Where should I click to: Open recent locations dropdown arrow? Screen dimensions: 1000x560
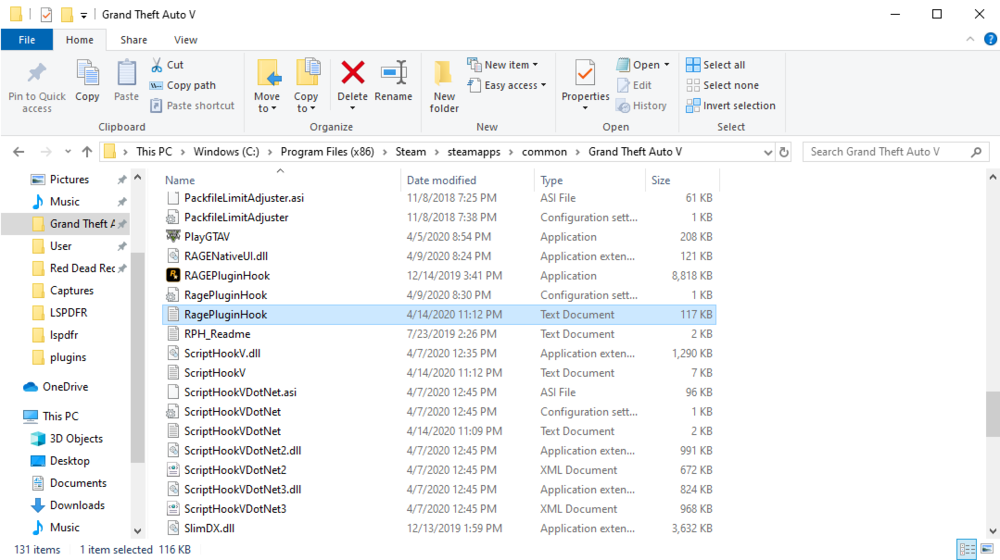(x=68, y=152)
